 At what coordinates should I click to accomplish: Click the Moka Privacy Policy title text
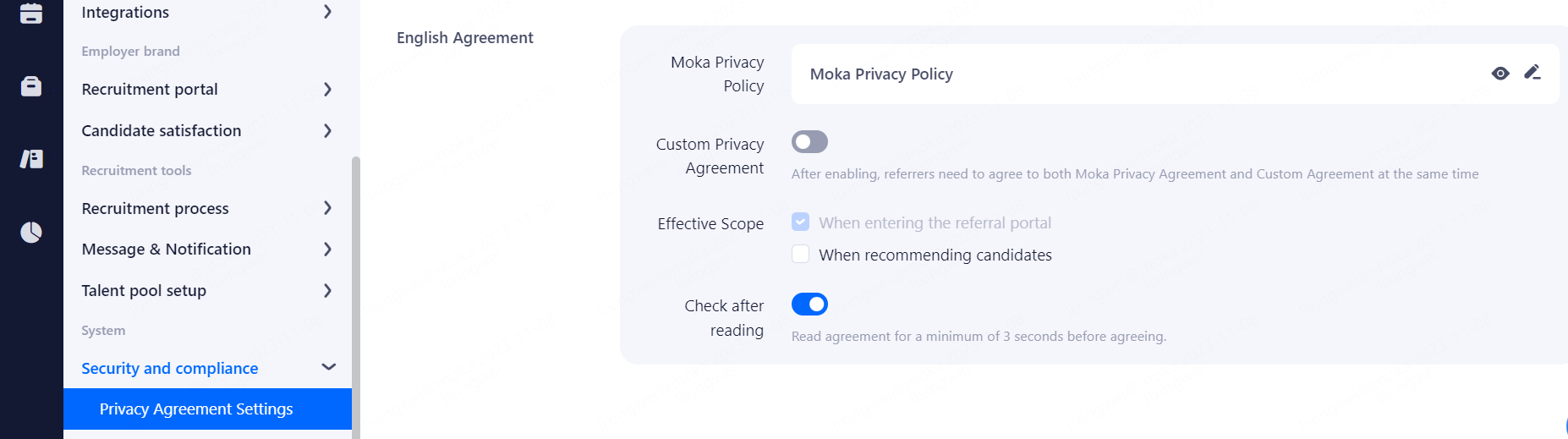881,74
